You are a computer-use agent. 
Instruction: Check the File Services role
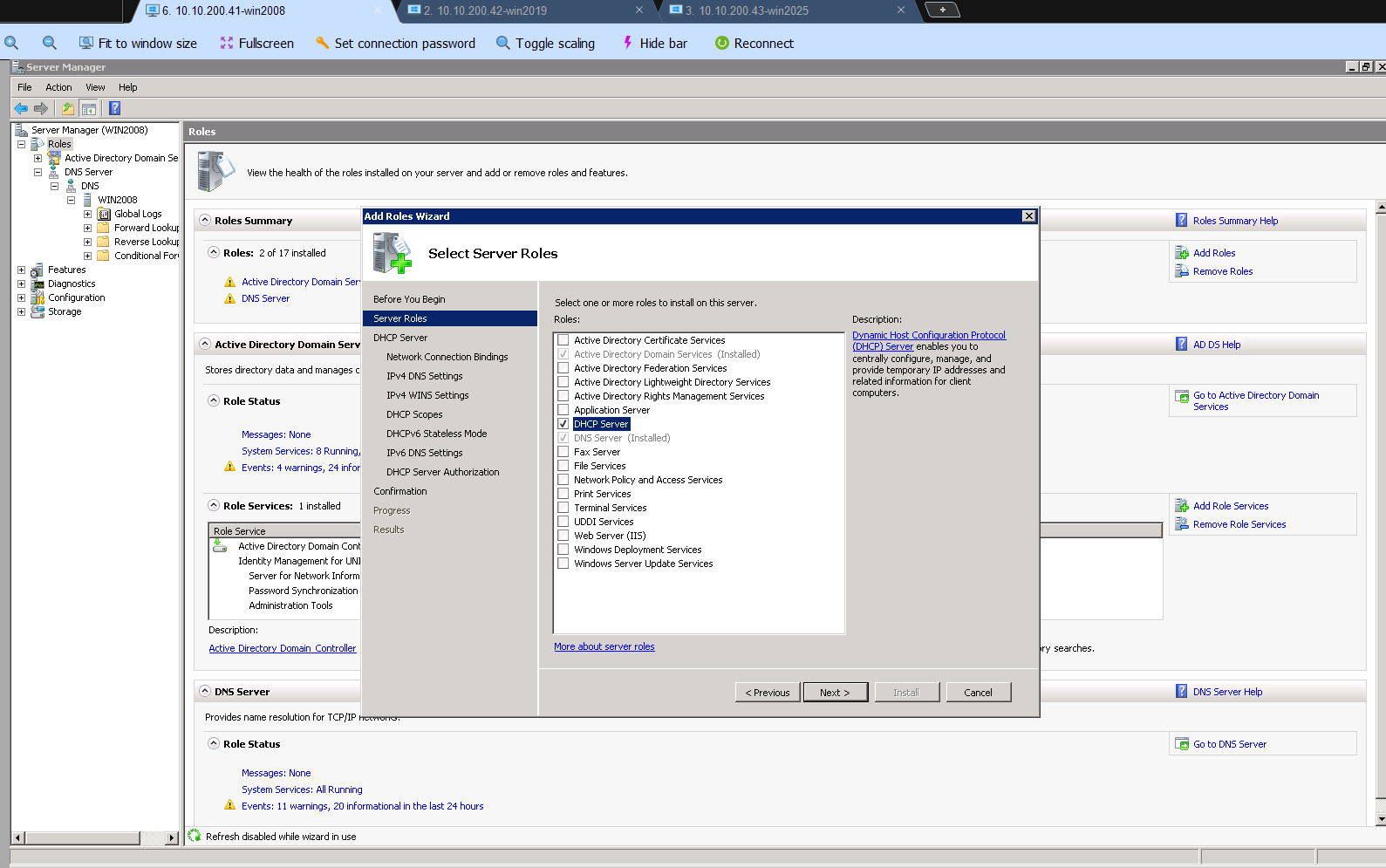point(563,466)
